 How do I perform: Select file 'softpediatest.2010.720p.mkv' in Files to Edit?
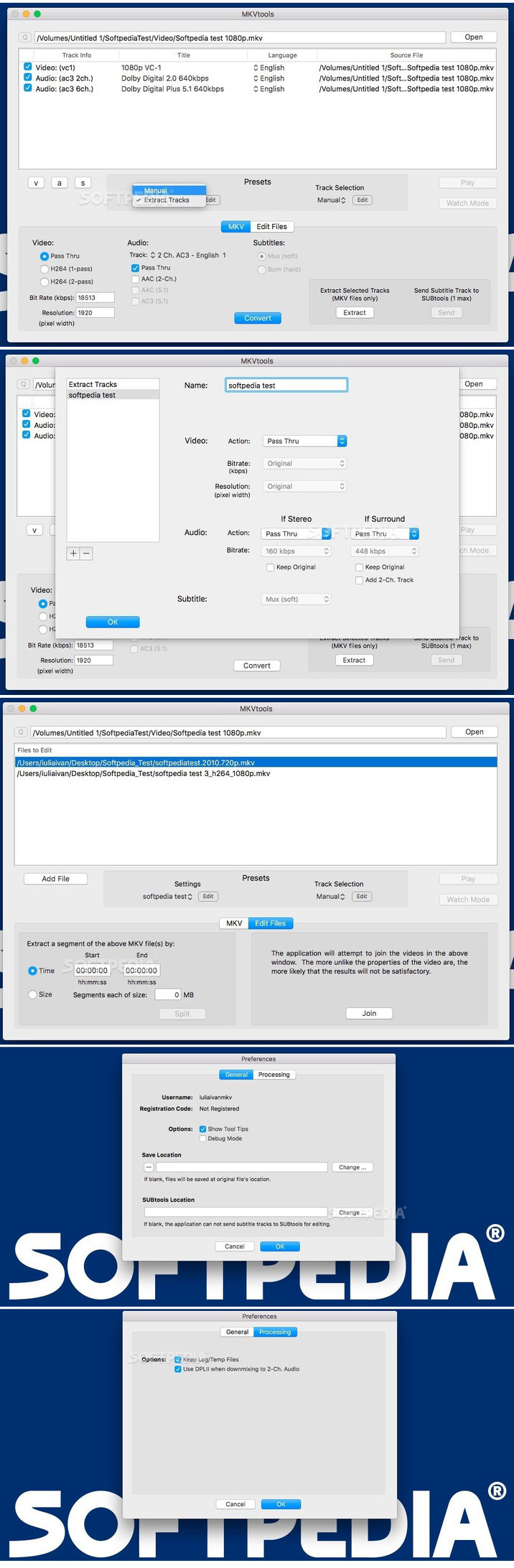point(256,762)
